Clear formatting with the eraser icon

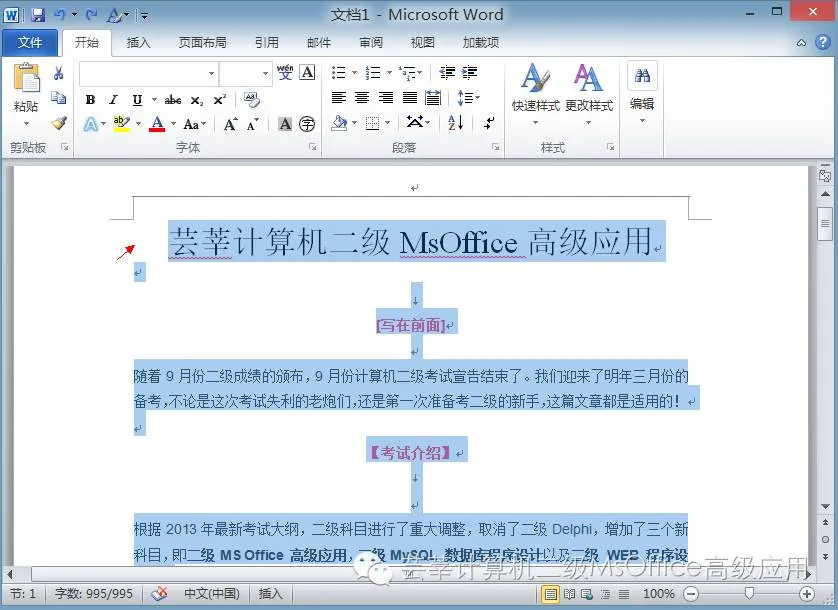click(251, 99)
